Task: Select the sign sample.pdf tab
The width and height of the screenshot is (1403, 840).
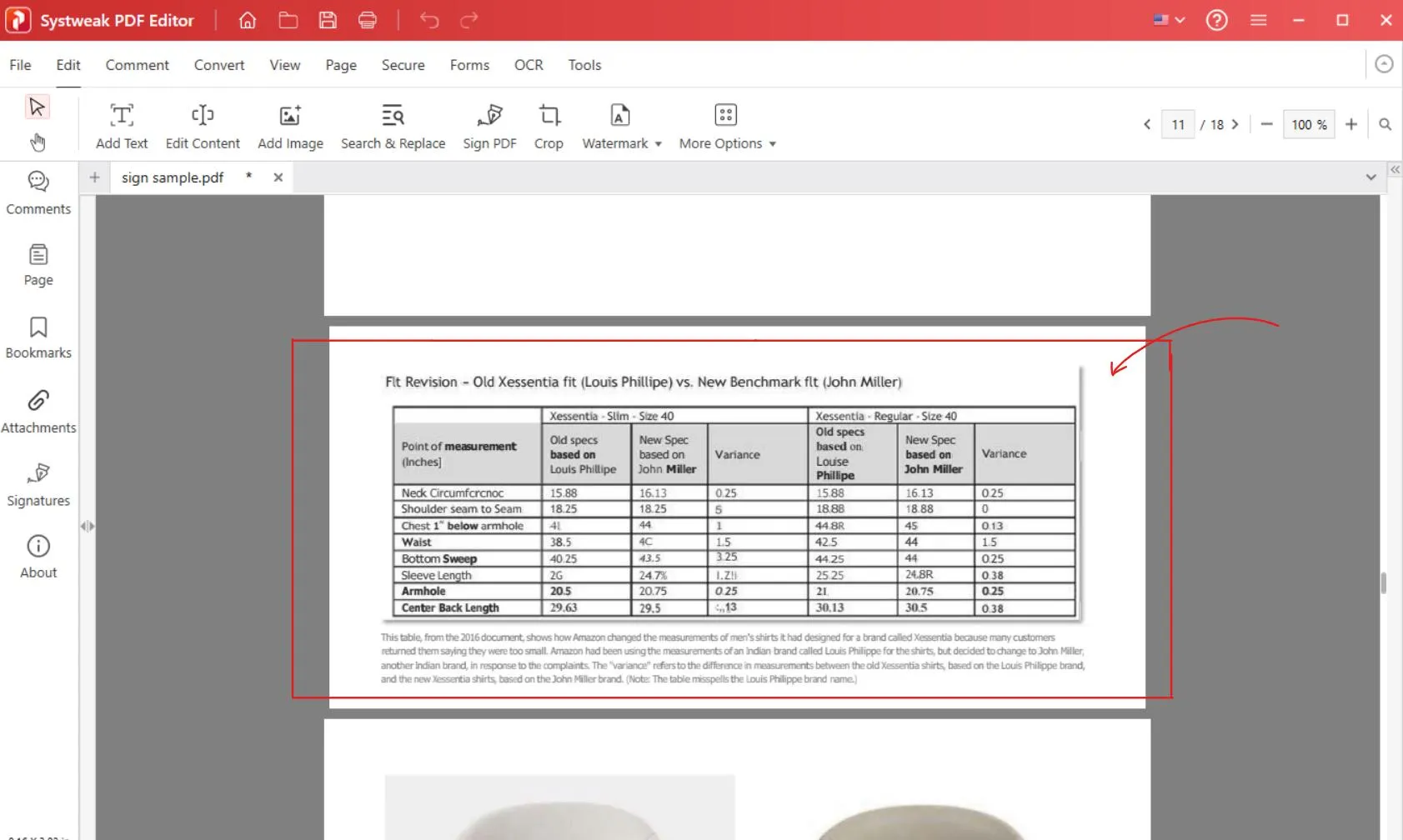Action: 173,177
